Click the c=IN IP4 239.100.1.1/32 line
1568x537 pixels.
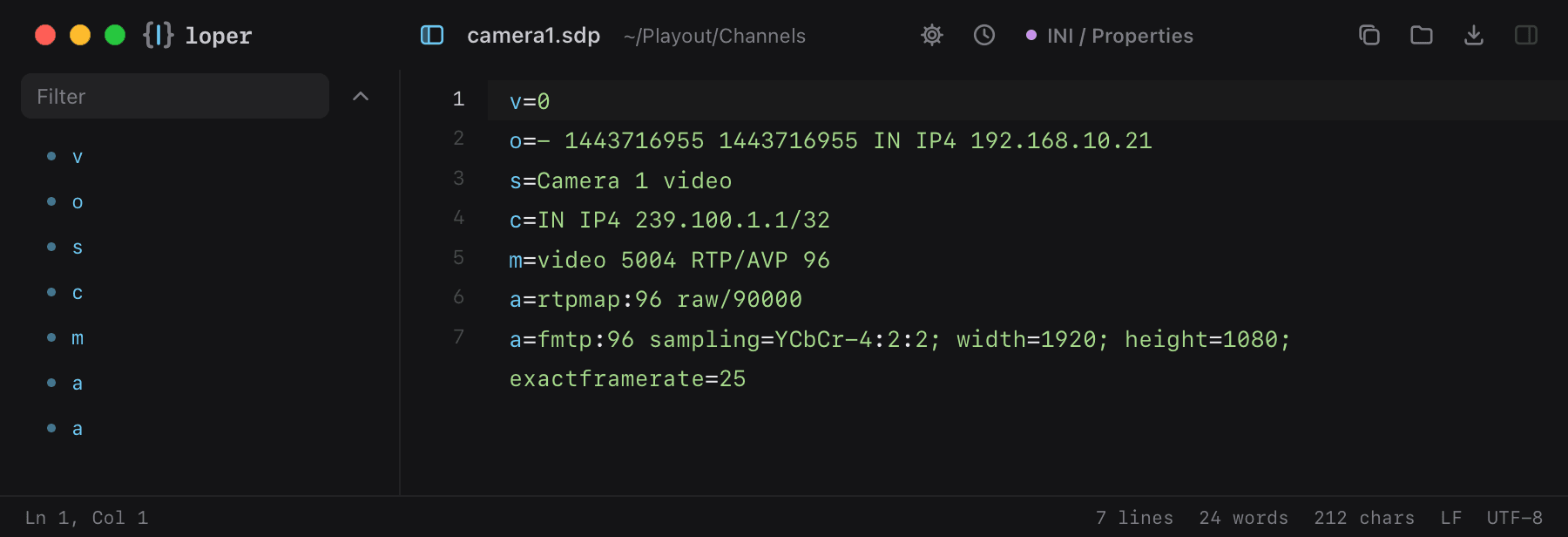click(669, 220)
